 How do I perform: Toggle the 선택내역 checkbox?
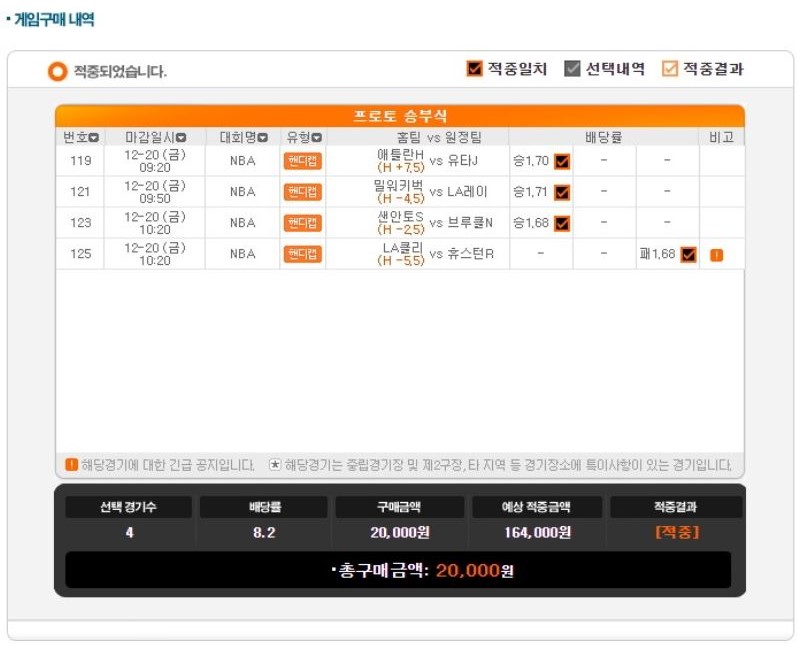572,69
